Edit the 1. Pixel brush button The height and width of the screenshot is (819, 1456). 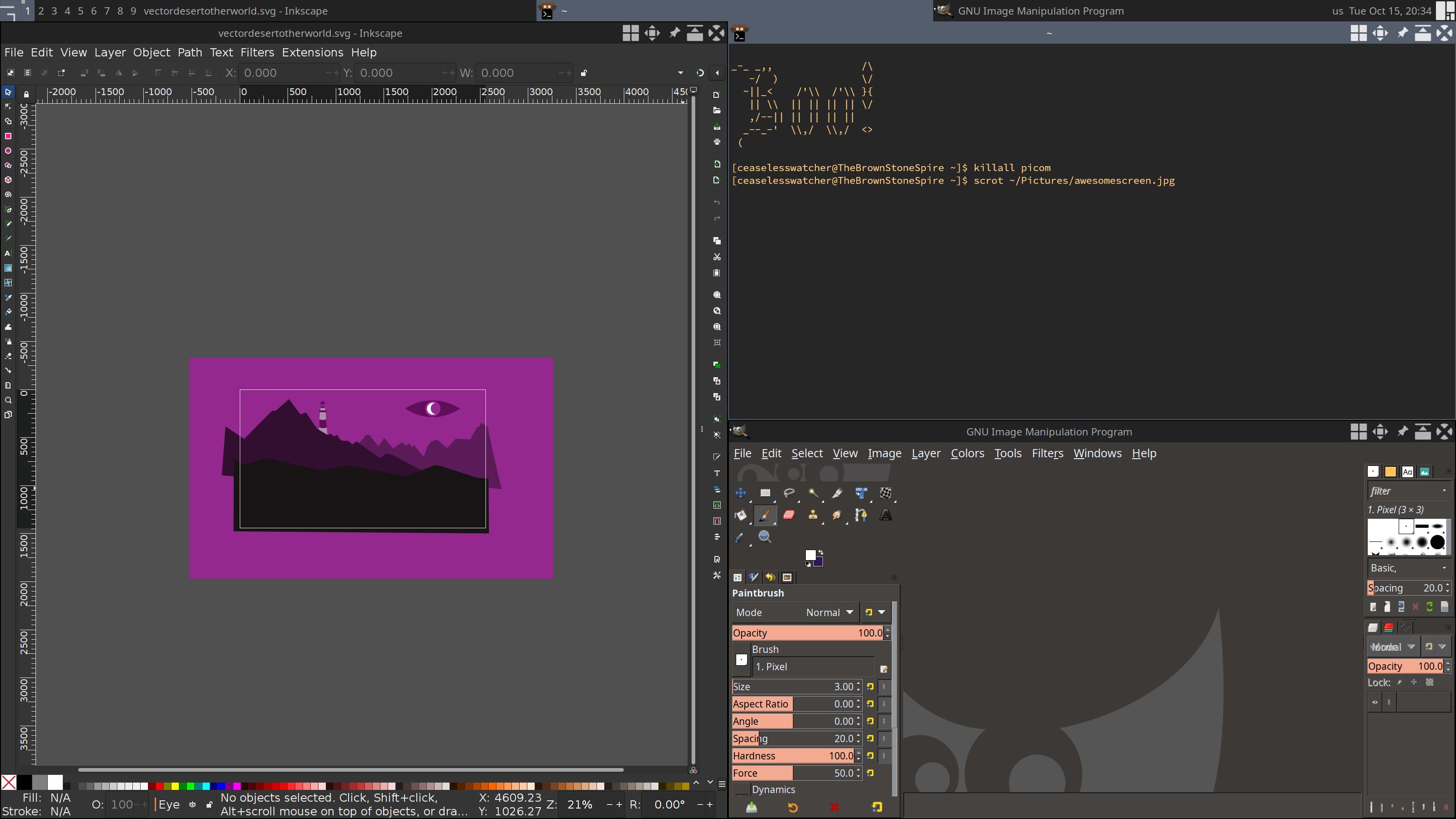coord(884,669)
